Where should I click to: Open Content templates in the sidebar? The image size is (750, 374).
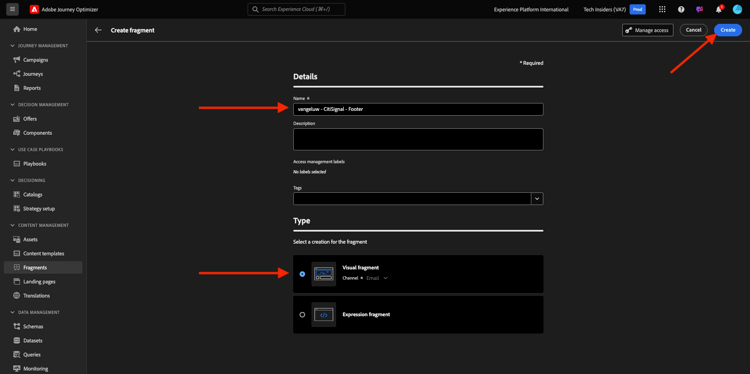pyautogui.click(x=43, y=253)
